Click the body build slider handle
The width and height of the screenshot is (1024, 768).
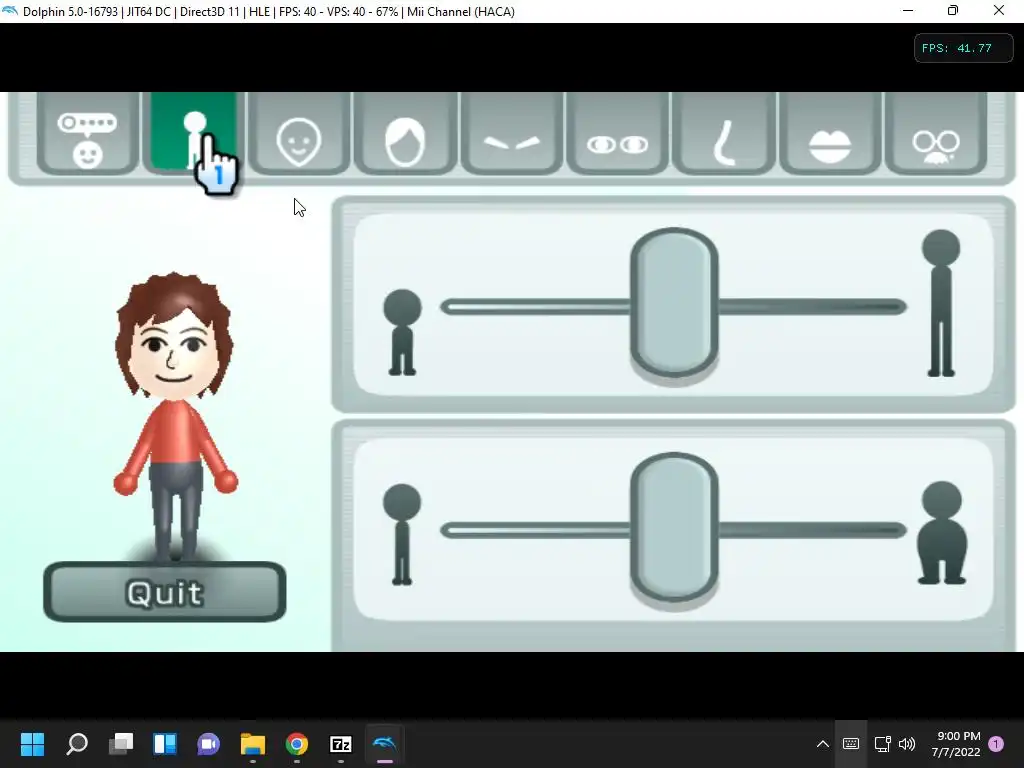point(675,527)
